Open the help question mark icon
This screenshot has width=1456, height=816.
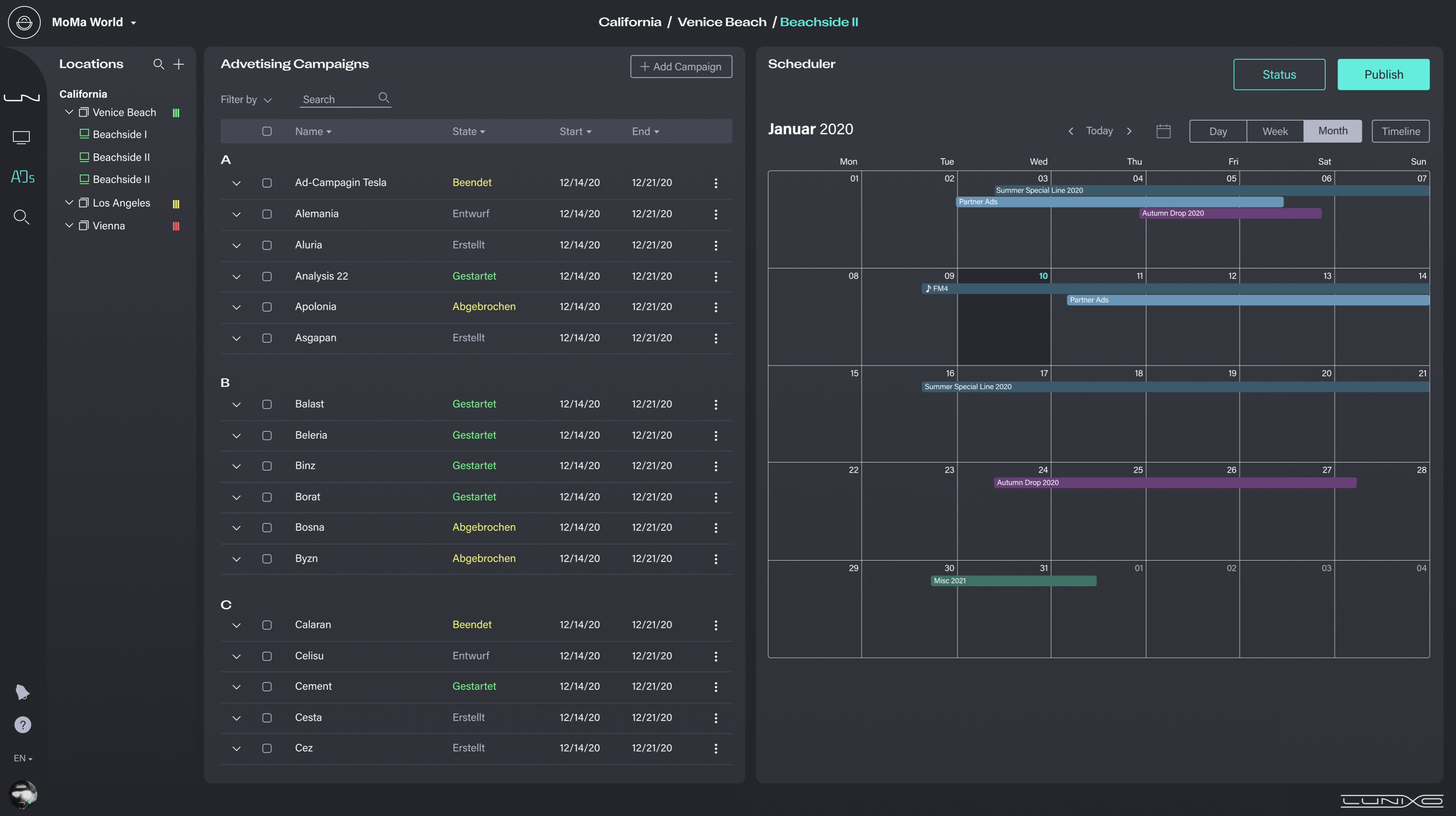22,724
